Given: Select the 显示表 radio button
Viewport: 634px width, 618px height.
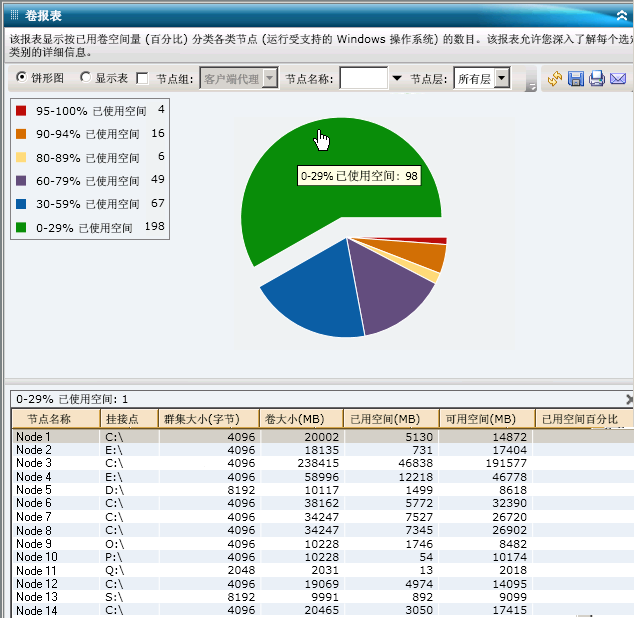Looking at the screenshot, I should point(85,78).
